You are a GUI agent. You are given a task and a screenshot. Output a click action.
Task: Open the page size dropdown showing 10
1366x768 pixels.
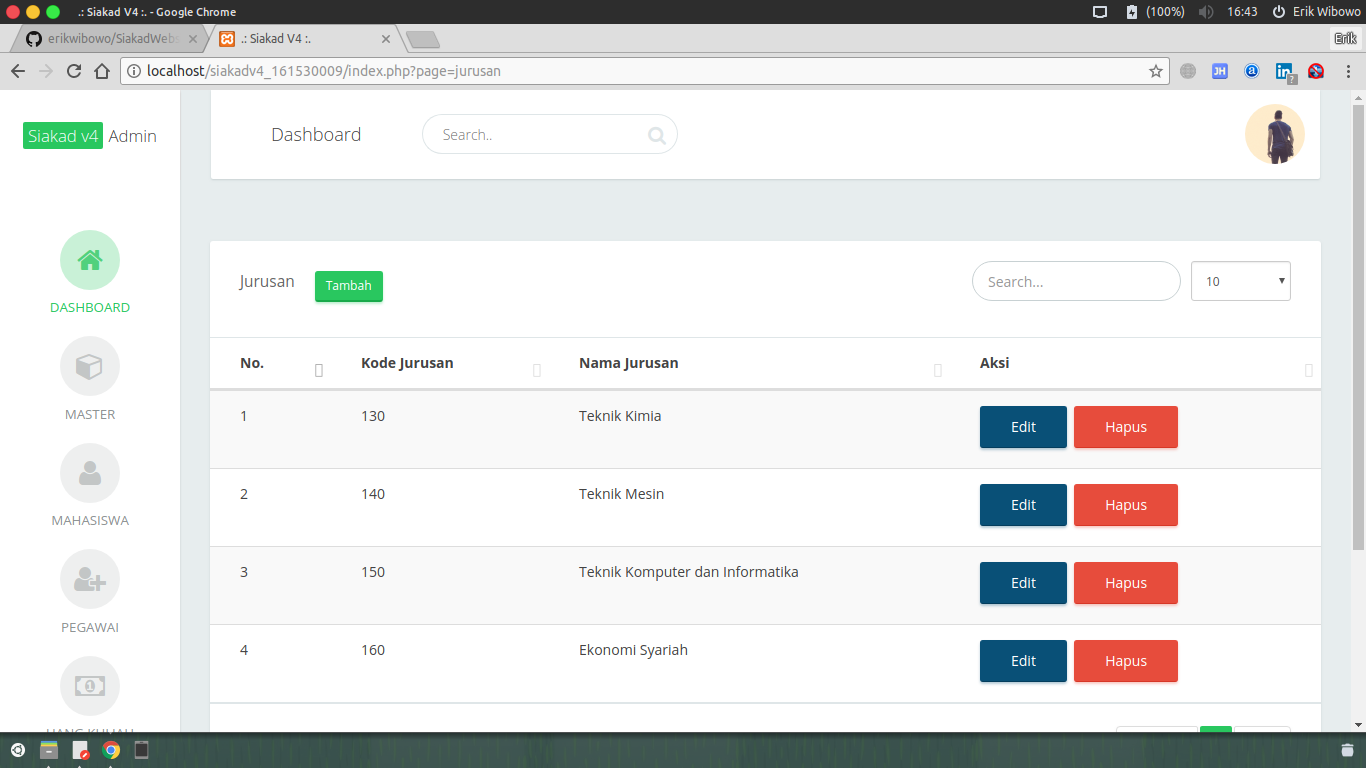pyautogui.click(x=1240, y=281)
